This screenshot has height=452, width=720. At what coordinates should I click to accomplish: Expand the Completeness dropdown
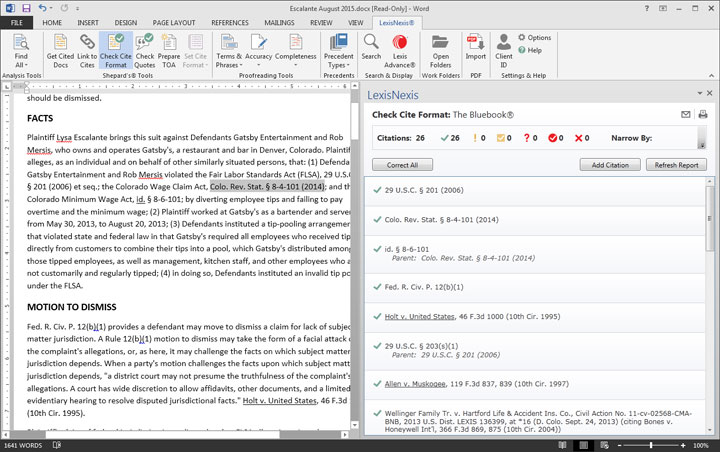(296, 51)
